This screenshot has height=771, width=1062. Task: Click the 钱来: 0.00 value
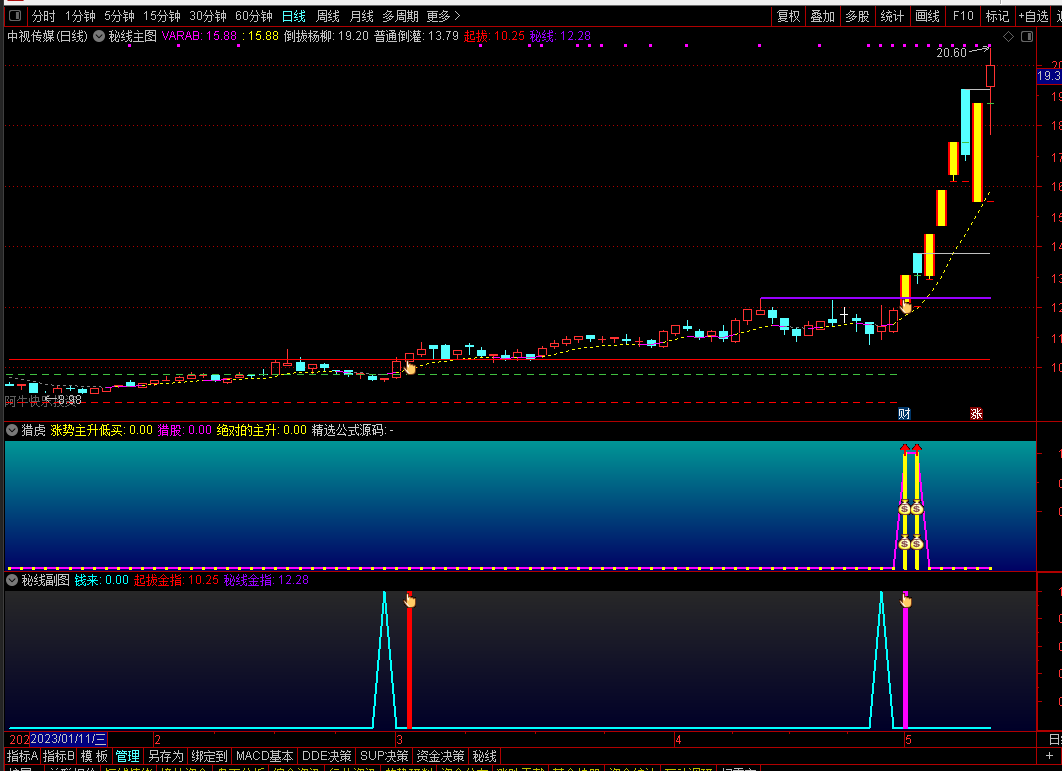[102, 580]
